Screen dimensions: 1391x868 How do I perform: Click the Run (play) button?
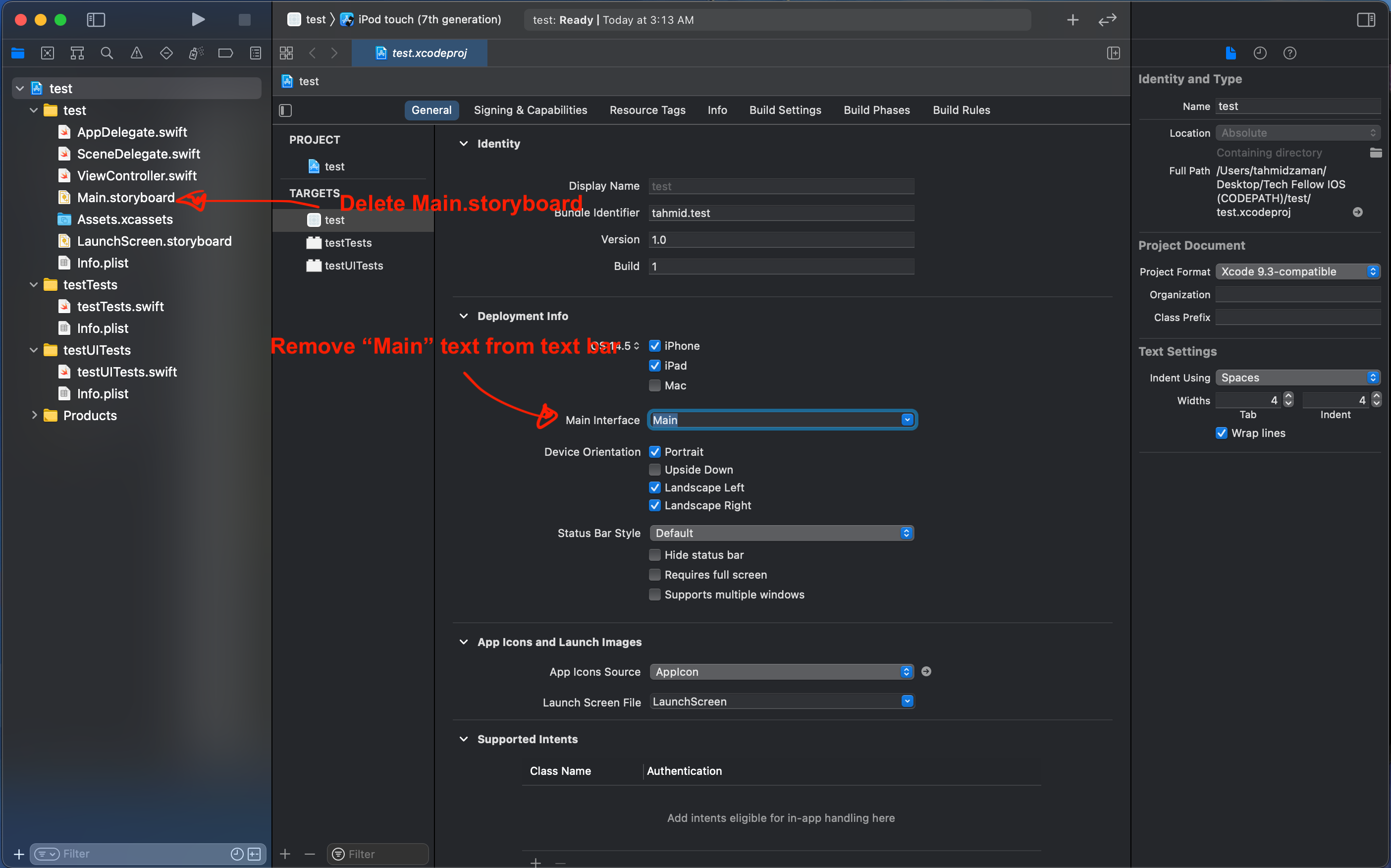coord(197,19)
